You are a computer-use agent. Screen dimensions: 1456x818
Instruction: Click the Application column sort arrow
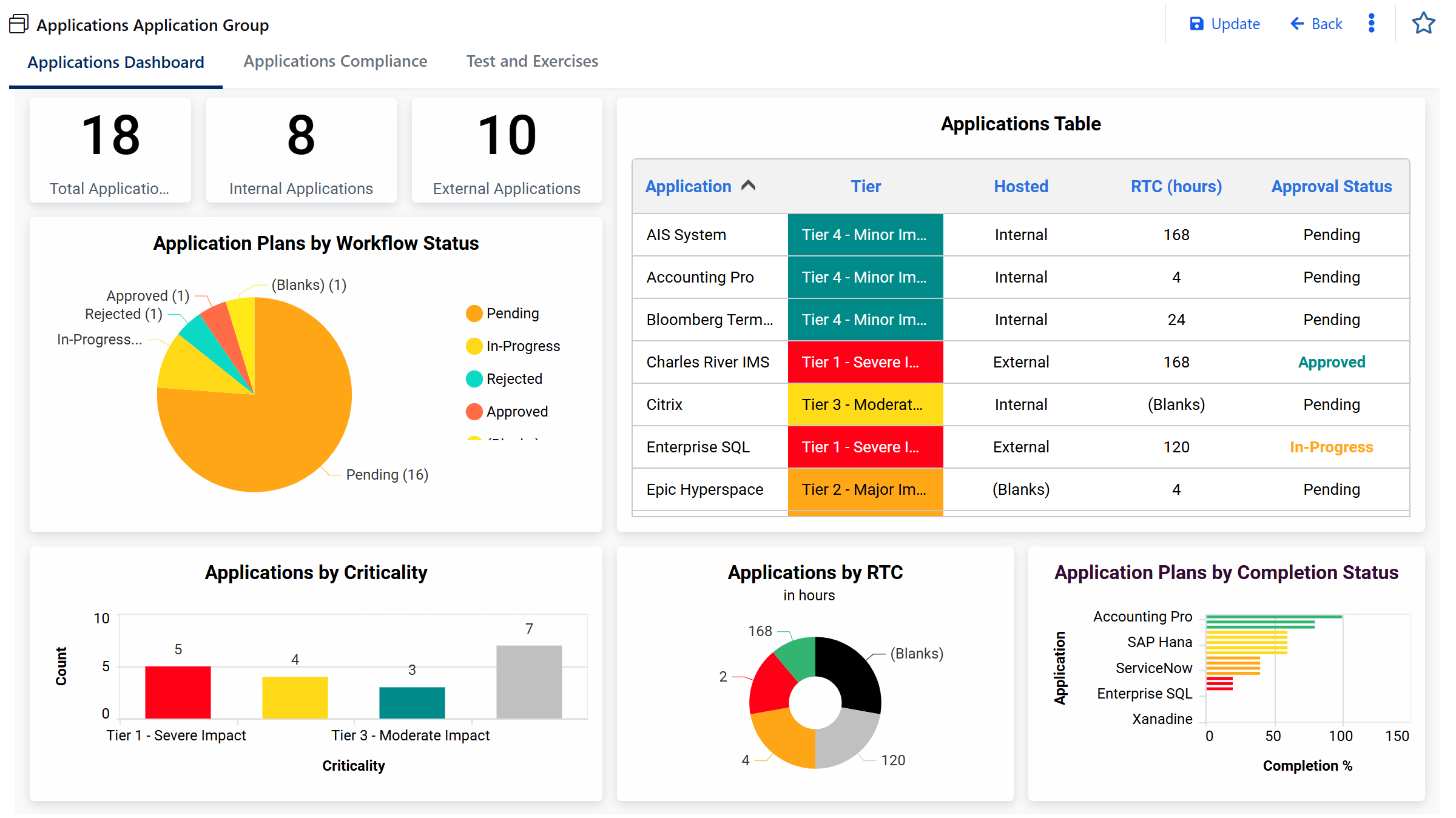pyautogui.click(x=749, y=186)
